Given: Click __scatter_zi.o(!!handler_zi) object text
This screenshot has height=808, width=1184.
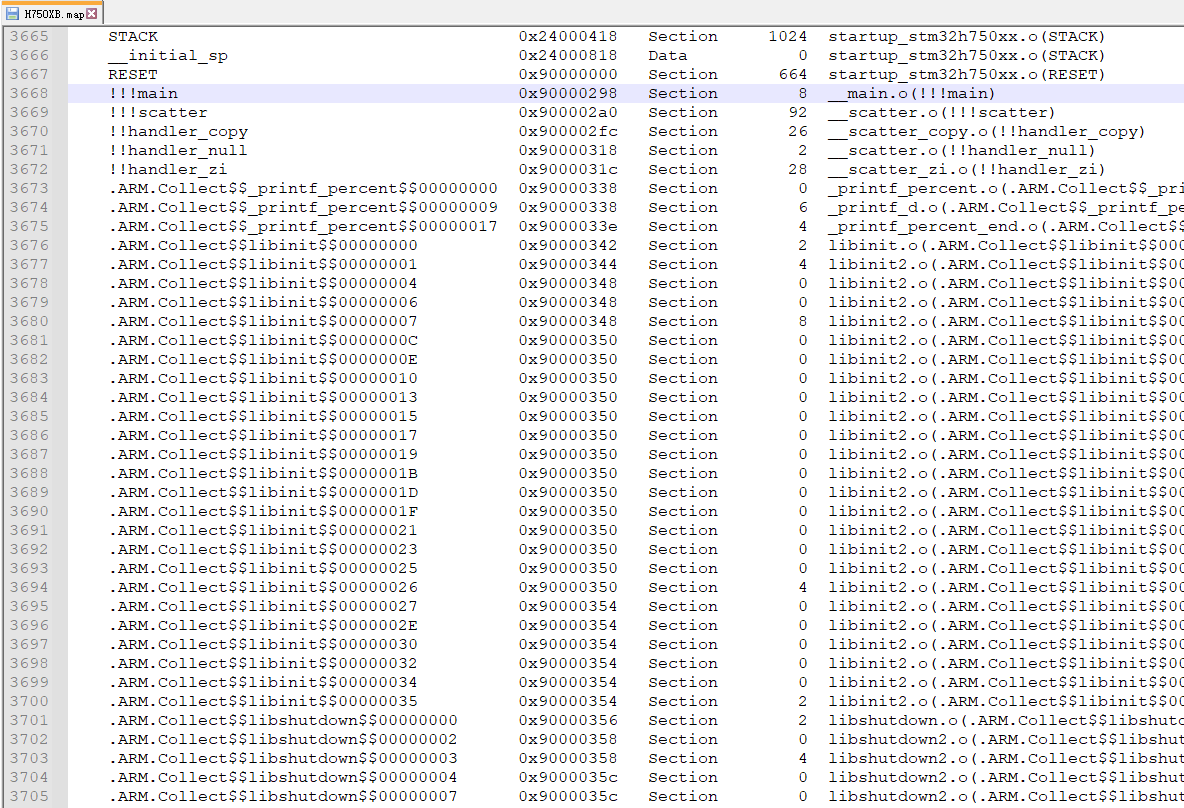Looking at the screenshot, I should coord(966,169).
